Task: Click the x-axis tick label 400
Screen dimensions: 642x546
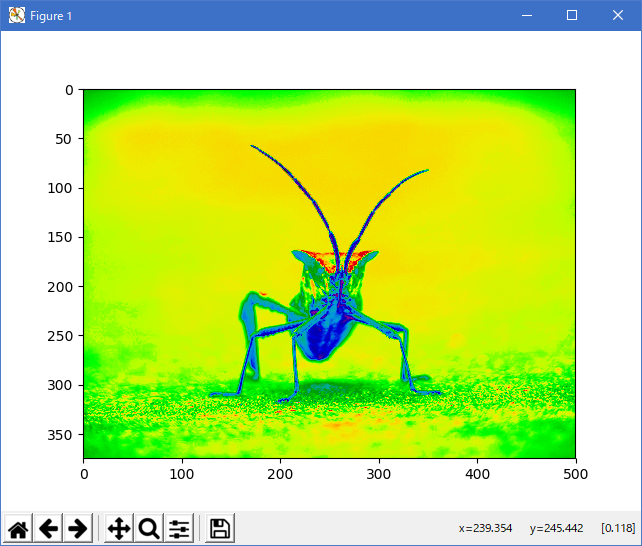Action: (477, 474)
